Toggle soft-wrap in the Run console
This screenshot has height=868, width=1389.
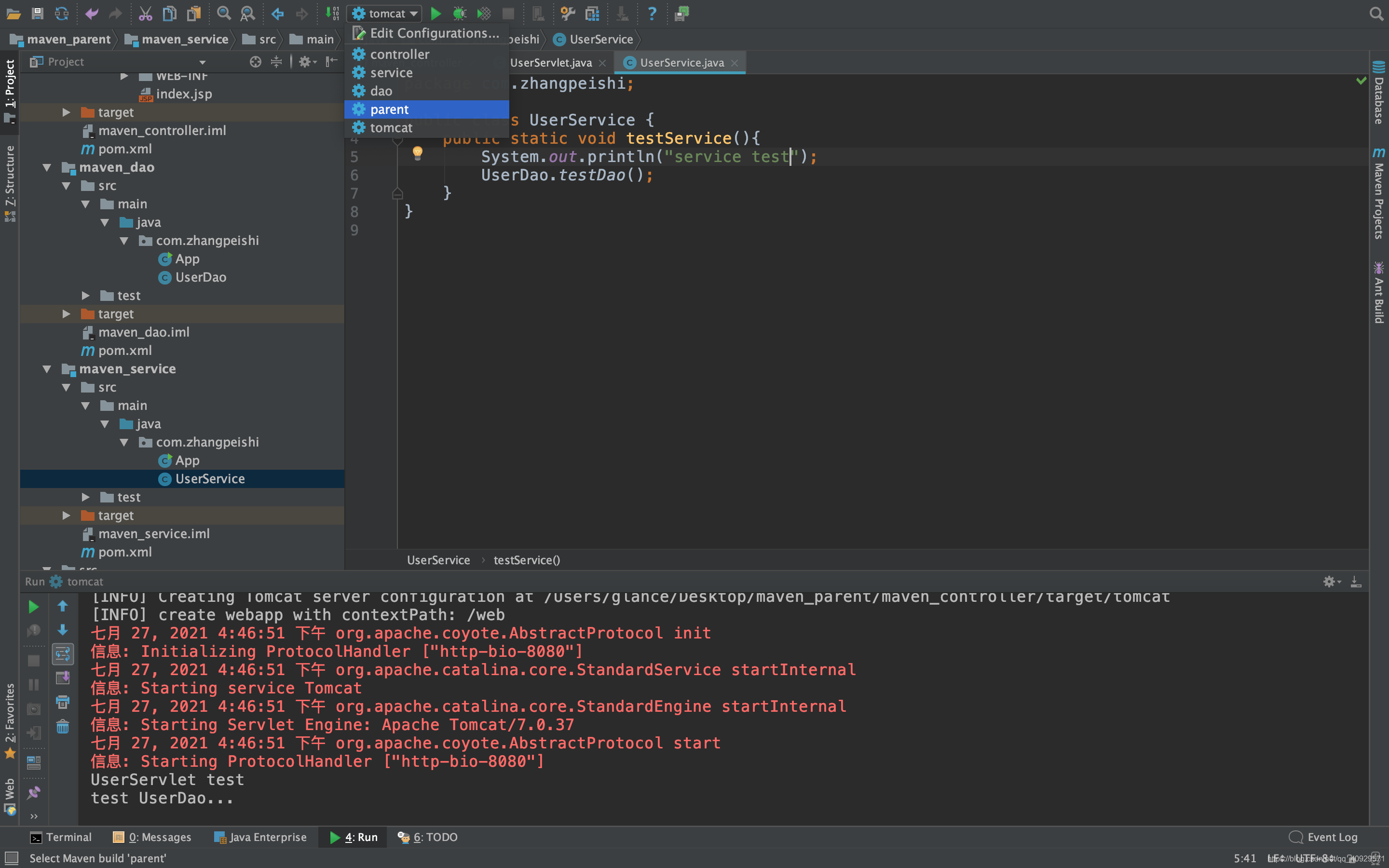63,653
